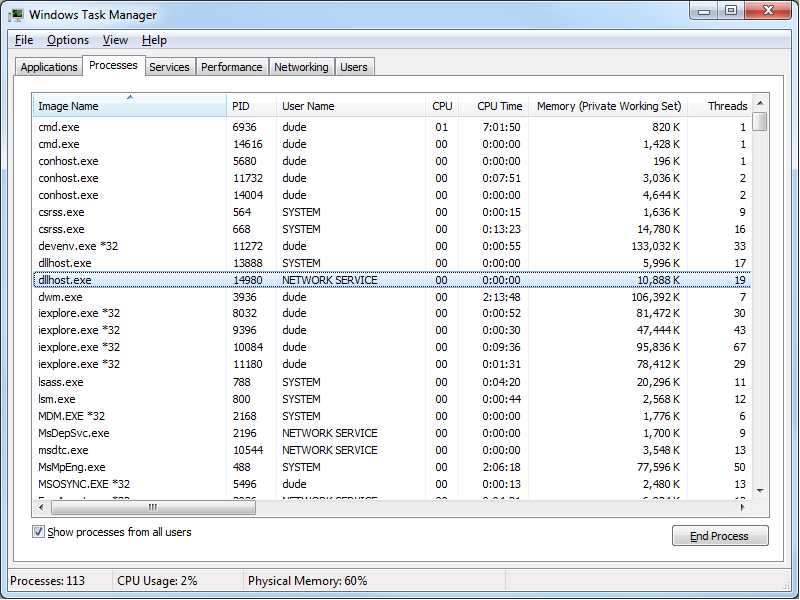Click the horizontal scrollbar left arrow
Viewport: 800px width, 600px height.
[x=41, y=507]
